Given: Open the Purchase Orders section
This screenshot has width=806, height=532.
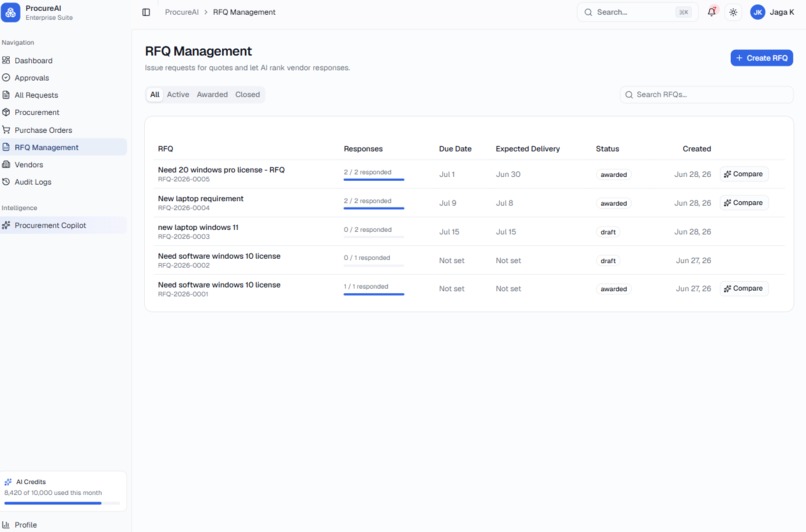Looking at the screenshot, I should [x=43, y=130].
